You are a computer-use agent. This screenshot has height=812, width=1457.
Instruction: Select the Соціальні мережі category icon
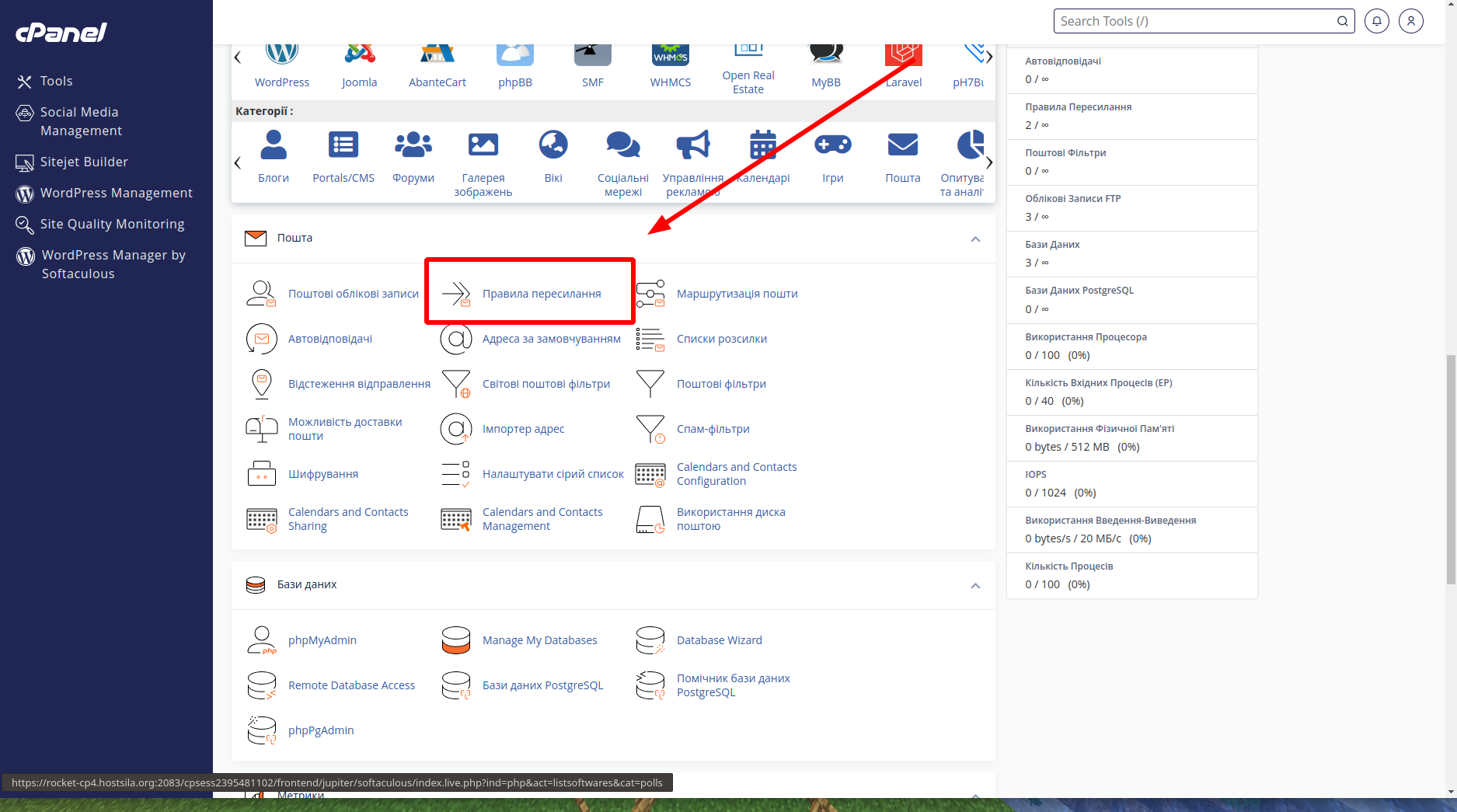pyautogui.click(x=623, y=145)
